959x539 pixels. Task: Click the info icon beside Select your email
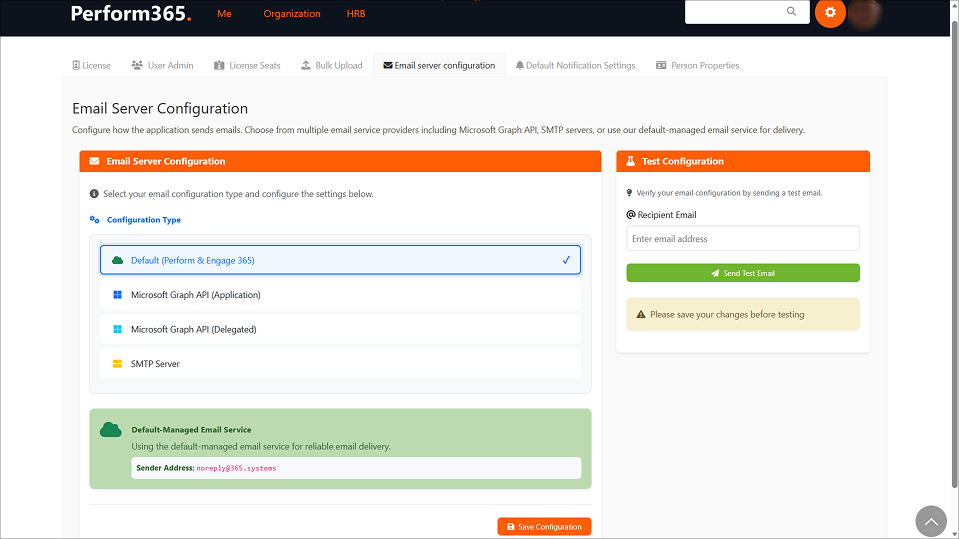coord(94,194)
